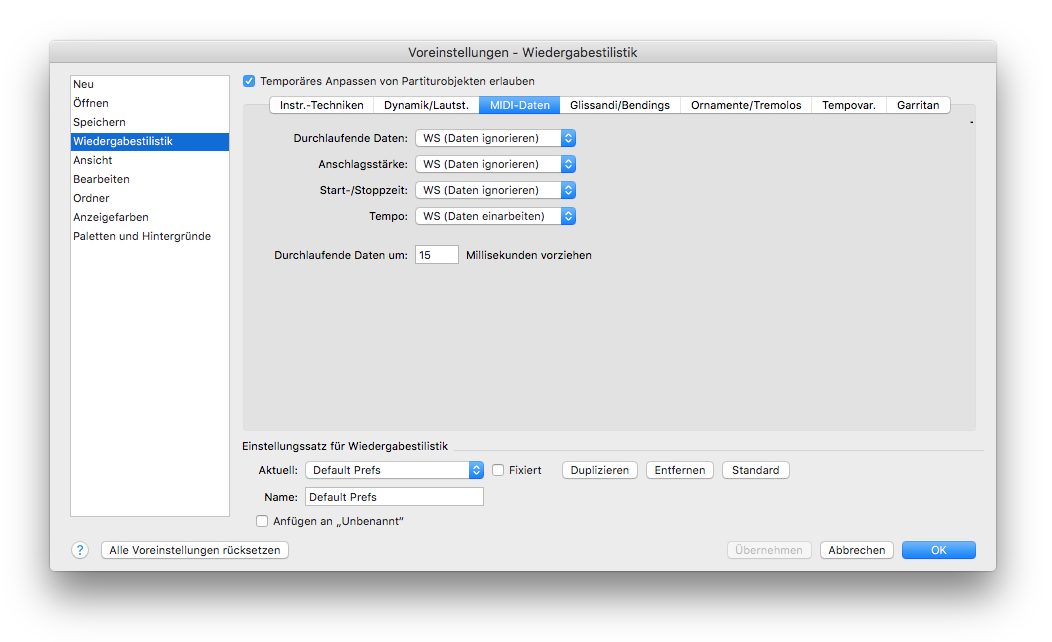Click the Millisekunden value field containing 15
The width and height of the screenshot is (1052, 642).
[437, 255]
